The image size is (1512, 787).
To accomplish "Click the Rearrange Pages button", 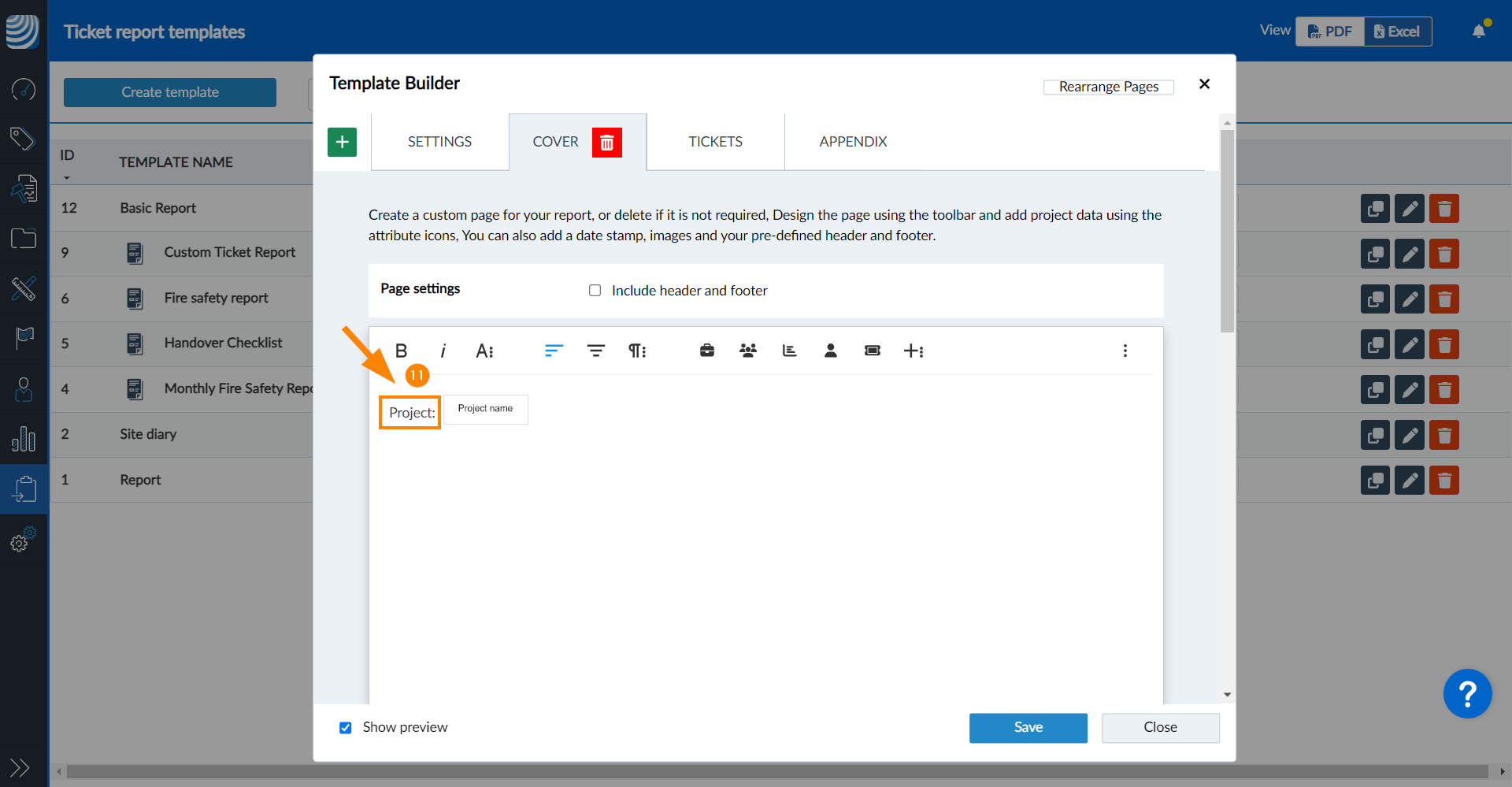I will point(1108,87).
